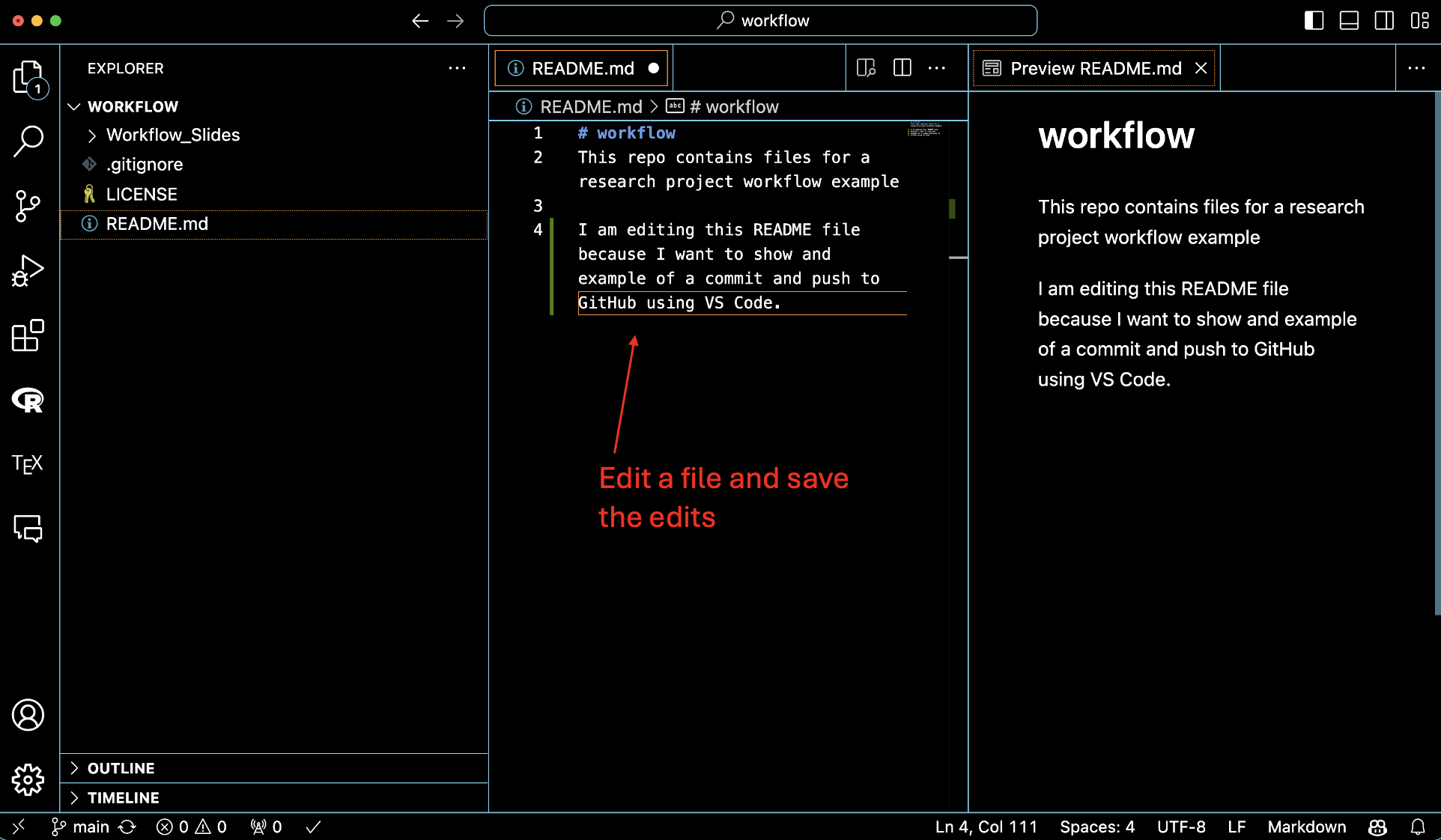Screen dimensions: 1441x840
Task: Go back using the left arrow
Action: (x=420, y=21)
